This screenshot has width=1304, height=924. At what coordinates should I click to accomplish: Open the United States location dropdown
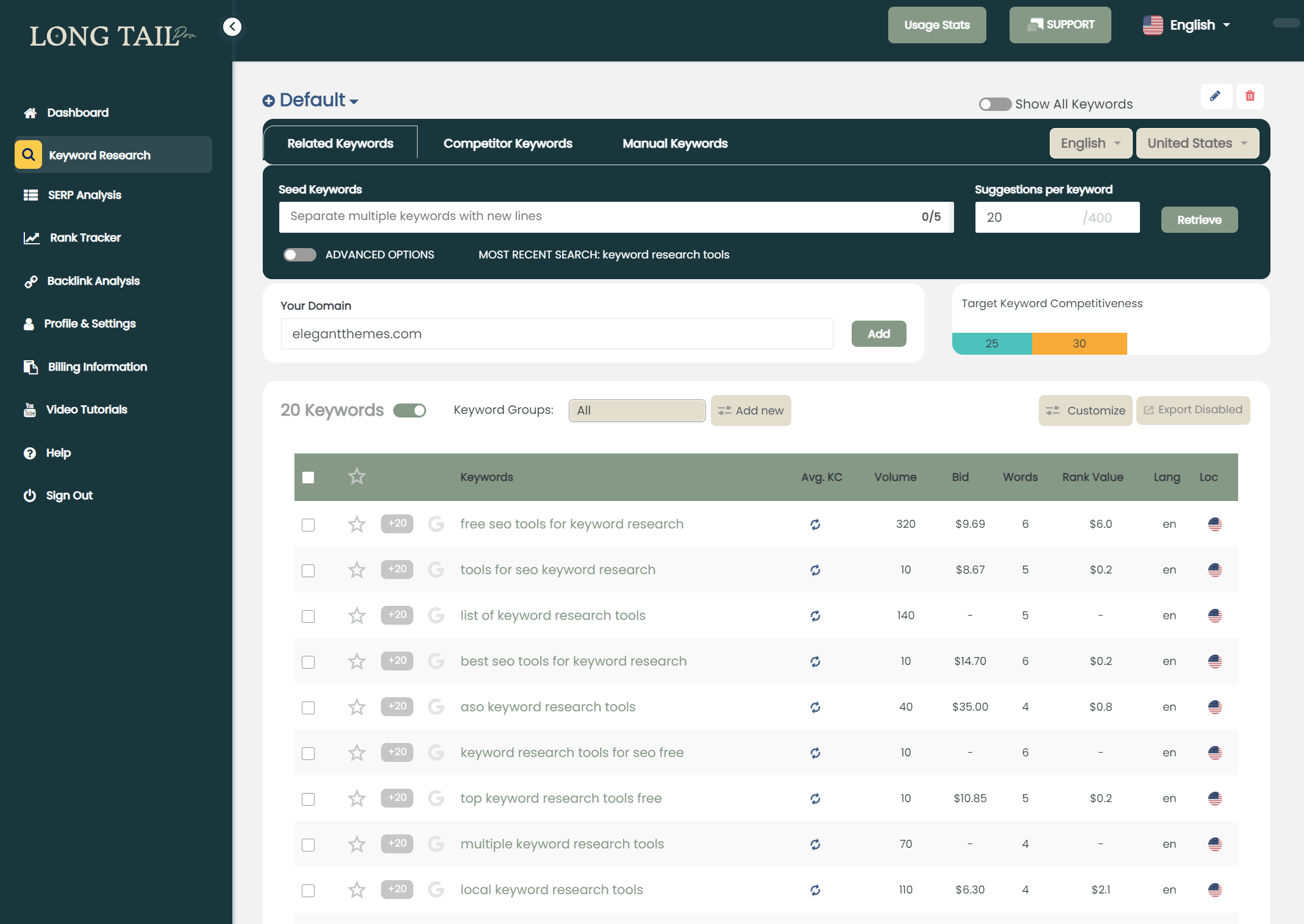[1196, 142]
